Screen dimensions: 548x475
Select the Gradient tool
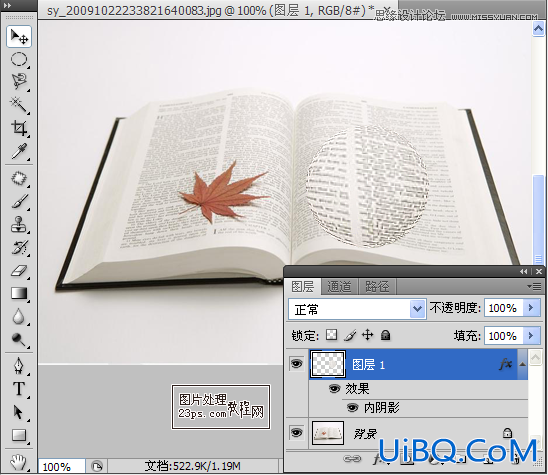point(19,293)
